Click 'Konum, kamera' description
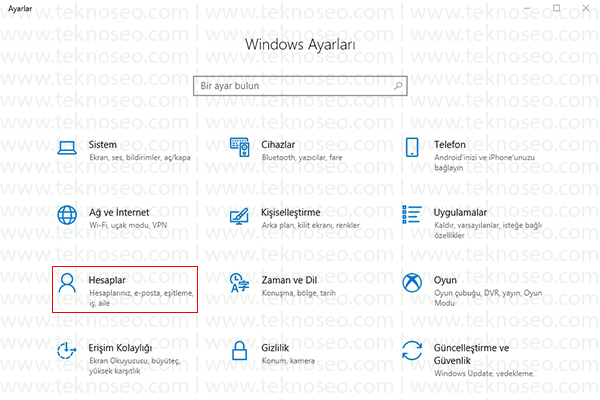This screenshot has height=400, width=600. (288, 361)
